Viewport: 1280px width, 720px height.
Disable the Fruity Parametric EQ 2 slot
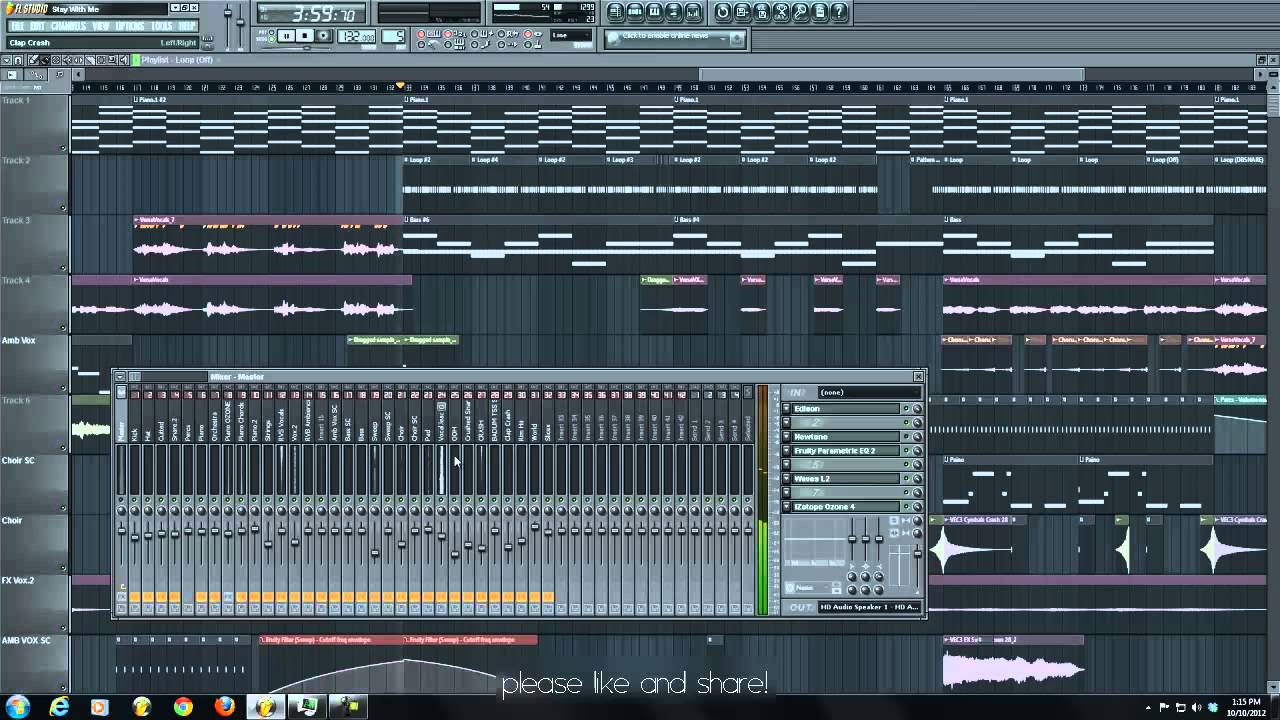point(906,450)
